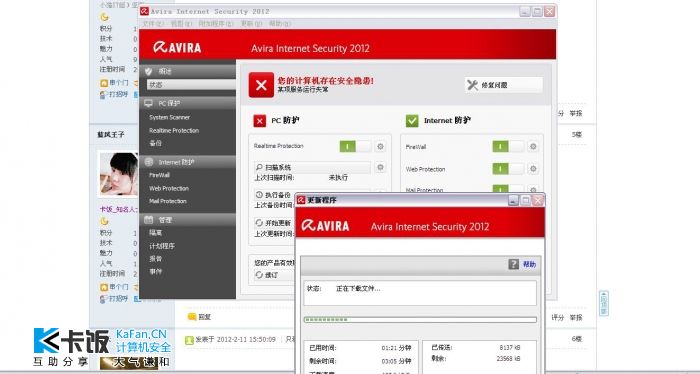Open the 附加程序 menu in Avira
Viewport: 700px width, 374px height.
[216, 24]
